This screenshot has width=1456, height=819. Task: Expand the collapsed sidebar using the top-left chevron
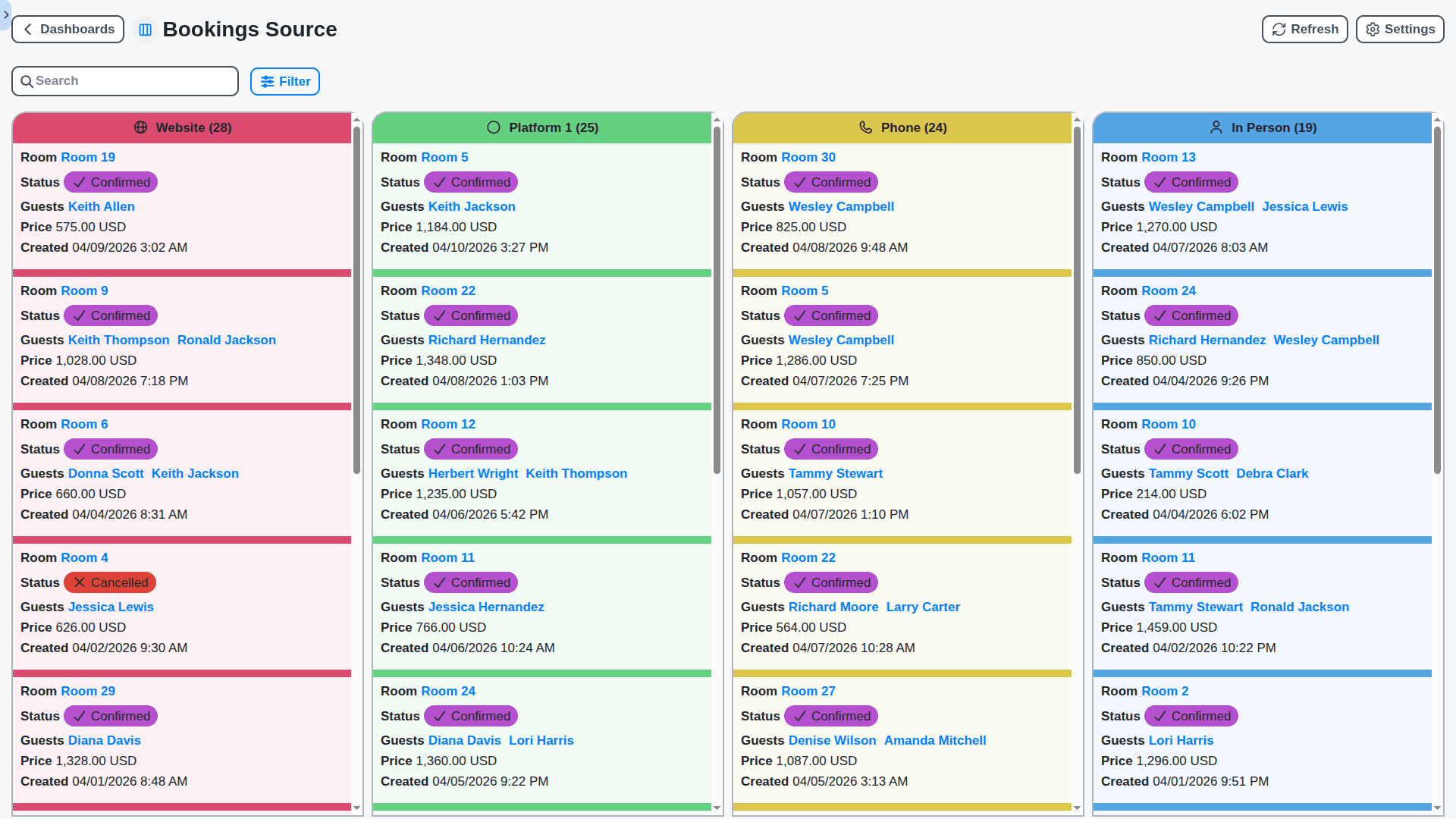coord(5,14)
